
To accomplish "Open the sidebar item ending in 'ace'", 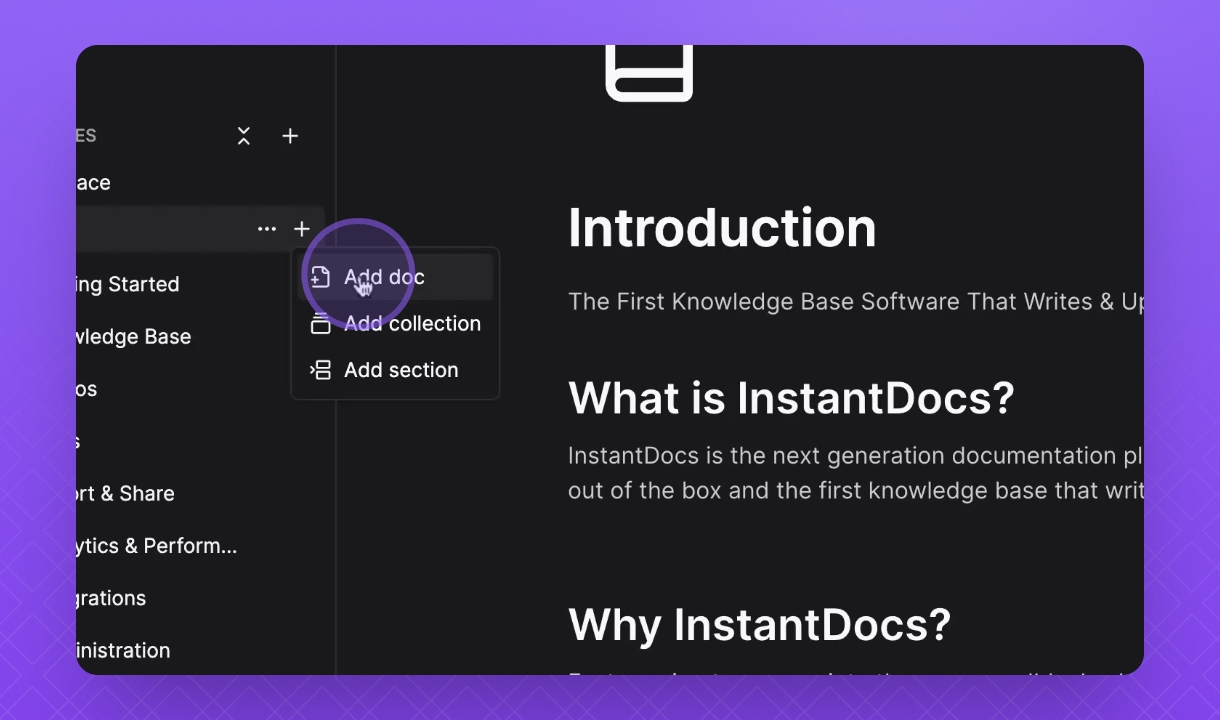I will 93,183.
